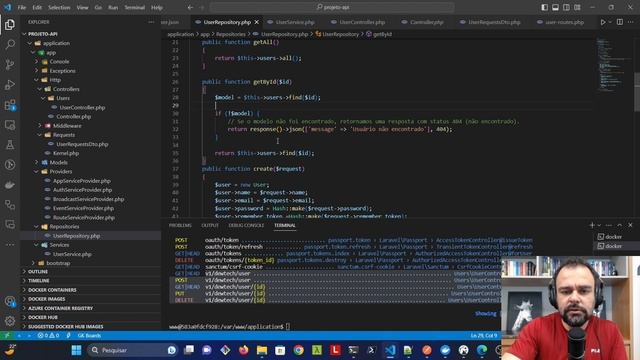Open the Terminal menu
The width and height of the screenshot is (640, 360).
coord(134,7)
